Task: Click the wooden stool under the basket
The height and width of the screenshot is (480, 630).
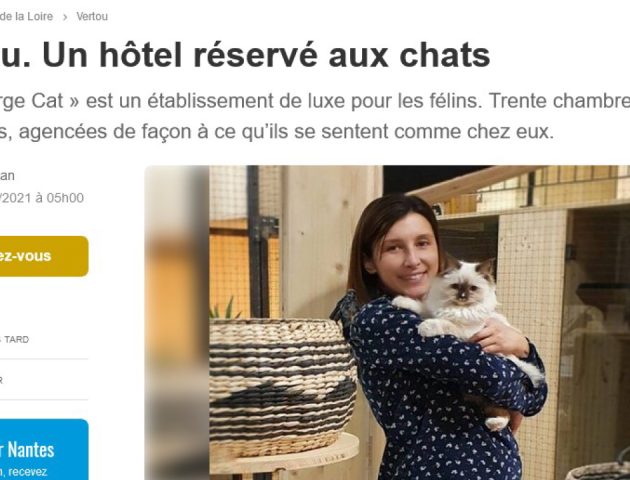Action: click(284, 458)
